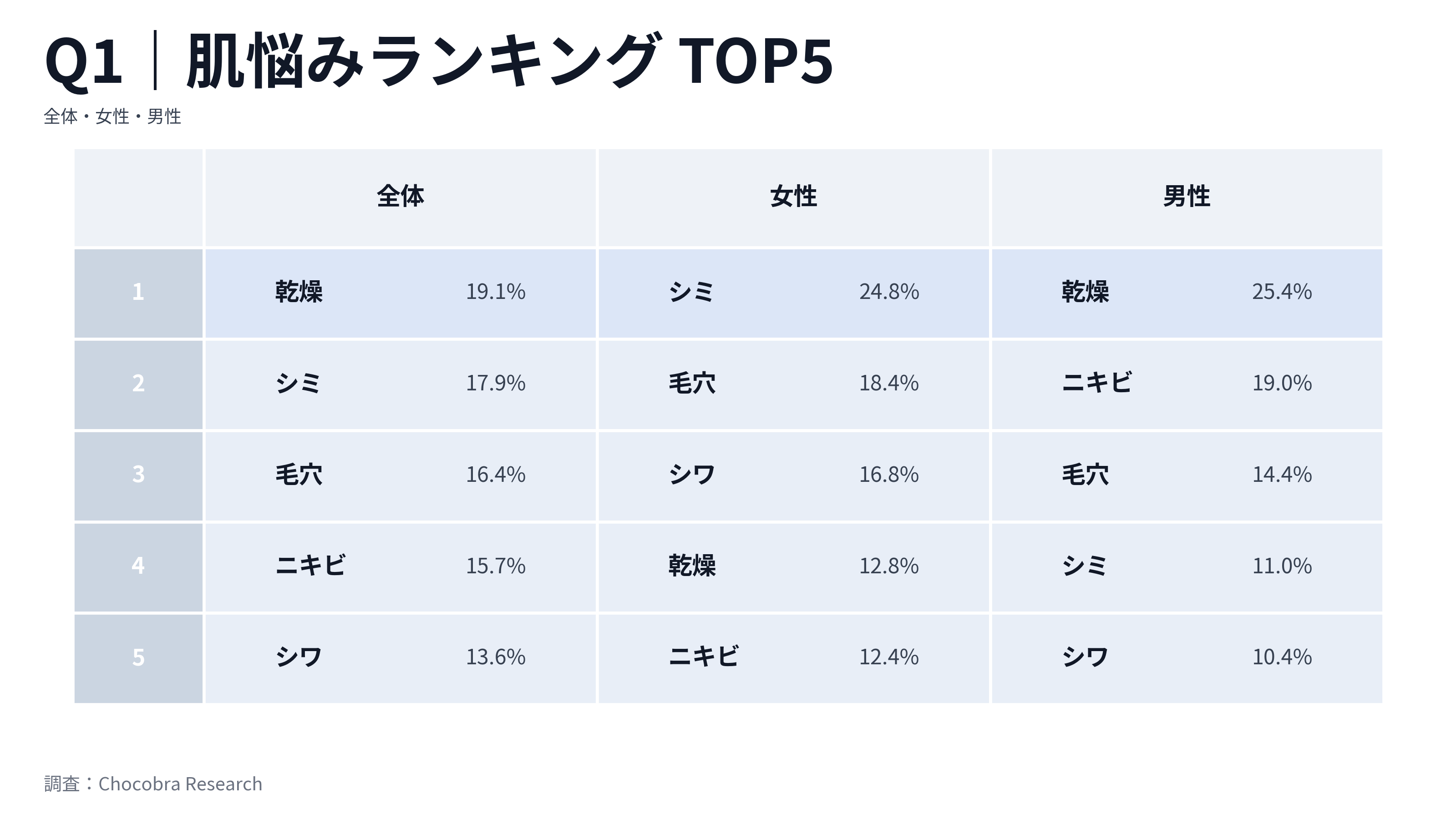Select the rank 5 row number cell
This screenshot has height=819, width=1456.
pyautogui.click(x=138, y=657)
